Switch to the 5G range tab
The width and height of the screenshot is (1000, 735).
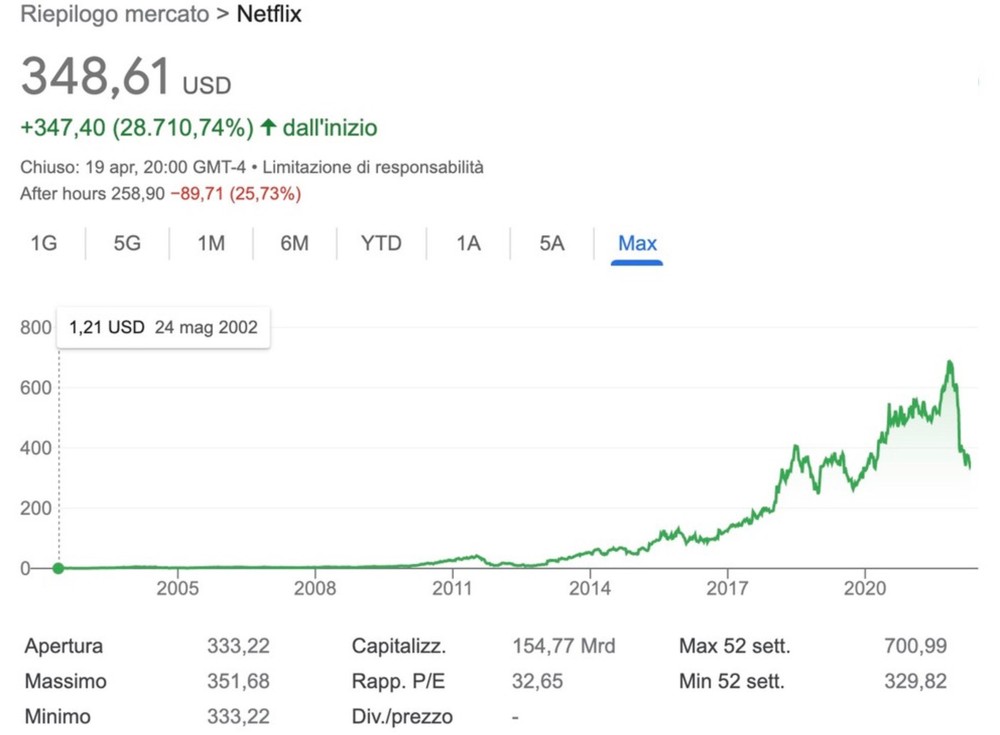127,243
